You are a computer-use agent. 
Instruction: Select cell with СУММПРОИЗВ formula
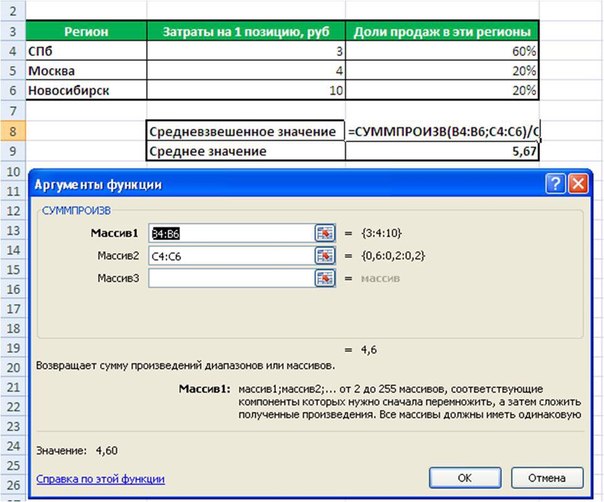pyautogui.click(x=443, y=132)
